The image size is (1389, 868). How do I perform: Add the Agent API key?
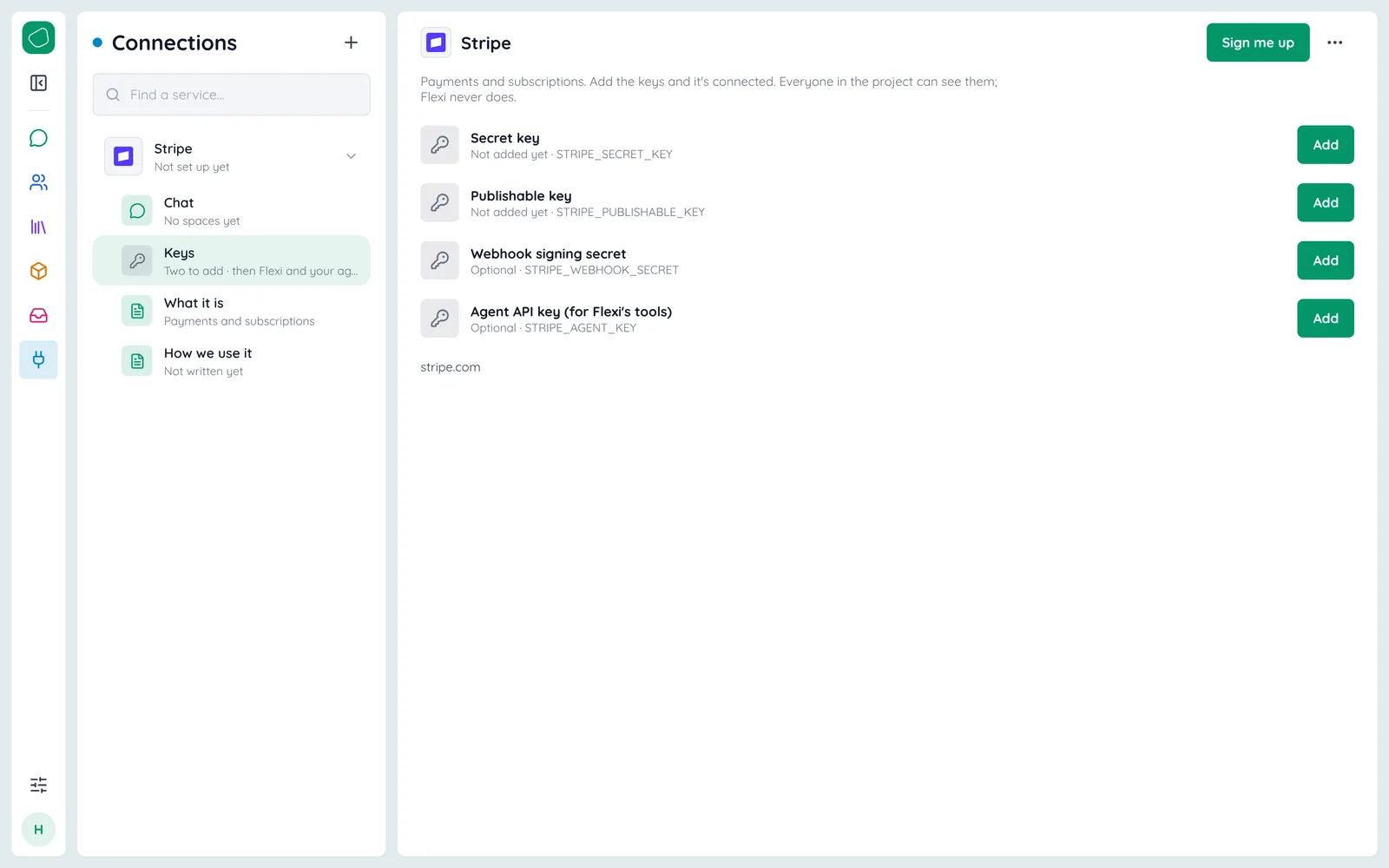point(1326,319)
